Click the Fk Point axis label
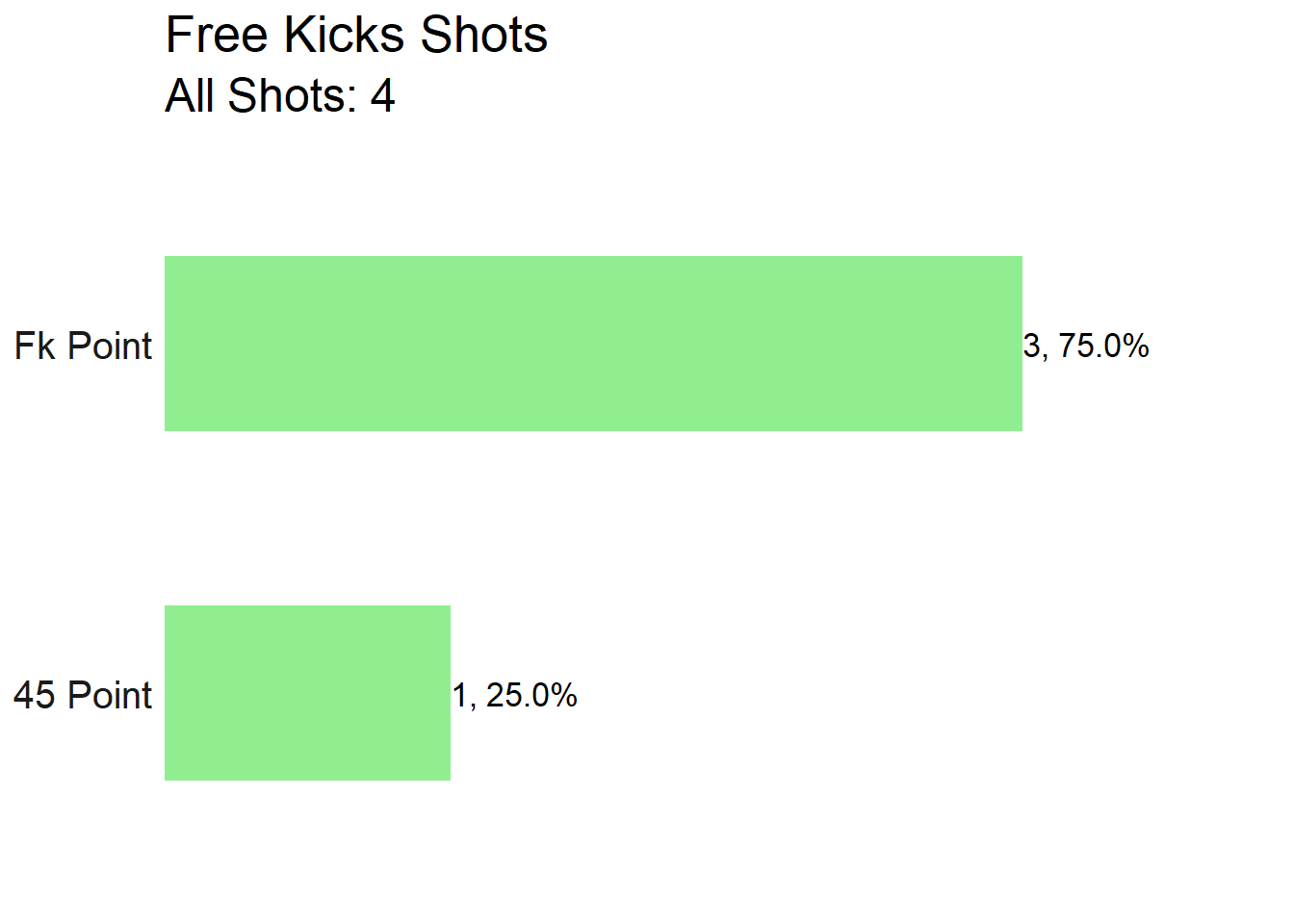This screenshot has height=924, width=1294. (x=83, y=346)
